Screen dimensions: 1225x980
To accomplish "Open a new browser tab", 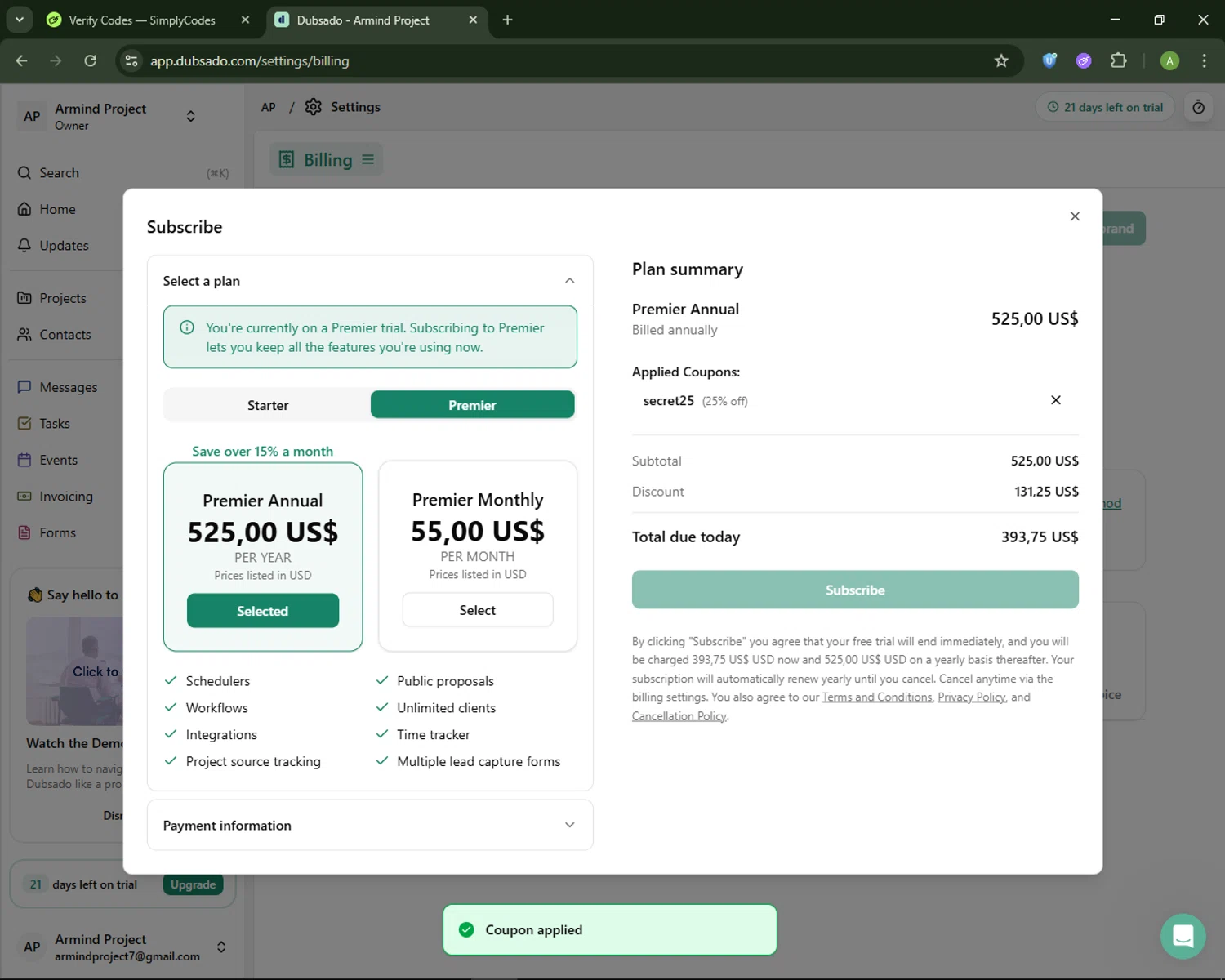I will 507,20.
